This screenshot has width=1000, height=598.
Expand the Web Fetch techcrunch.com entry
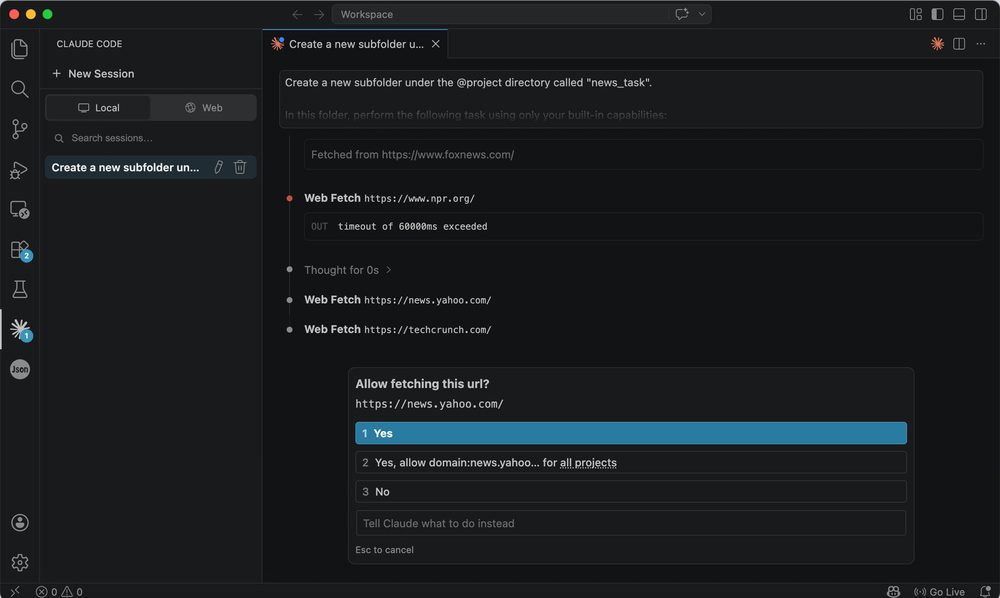click(x=397, y=329)
